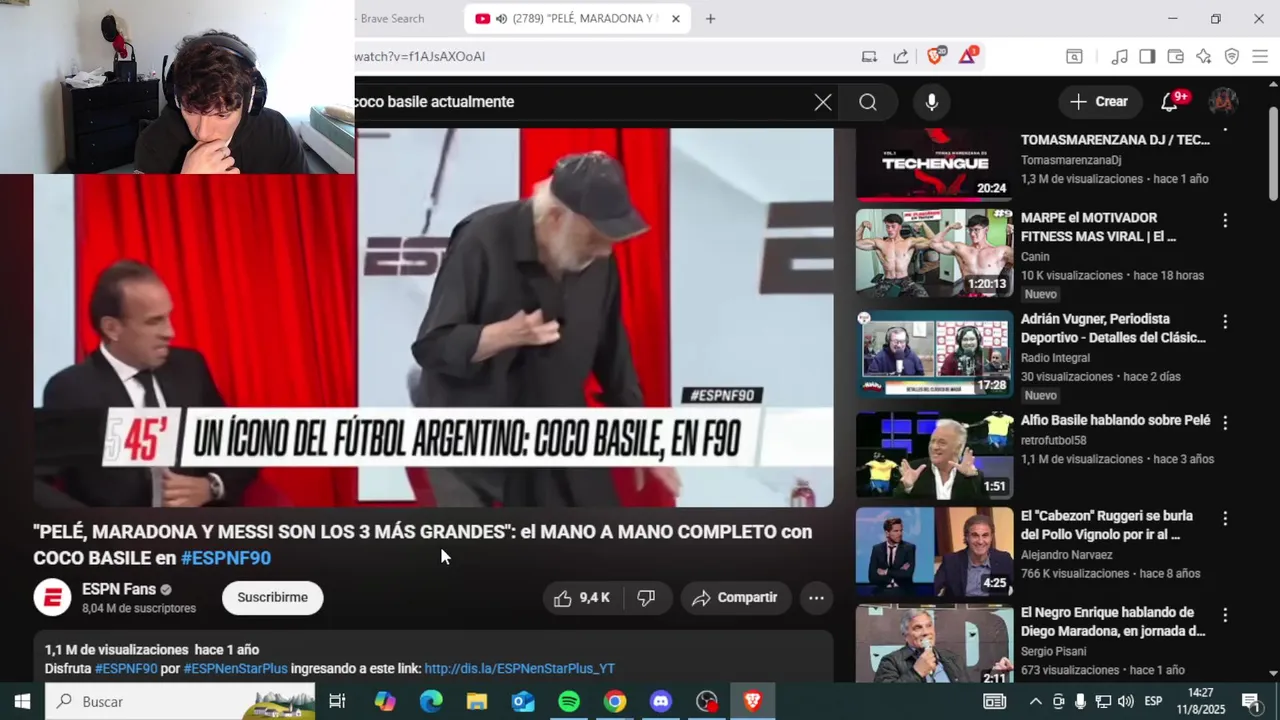Open the Brave hamburger menu
This screenshot has width=1280, height=720.
pos(1259,57)
